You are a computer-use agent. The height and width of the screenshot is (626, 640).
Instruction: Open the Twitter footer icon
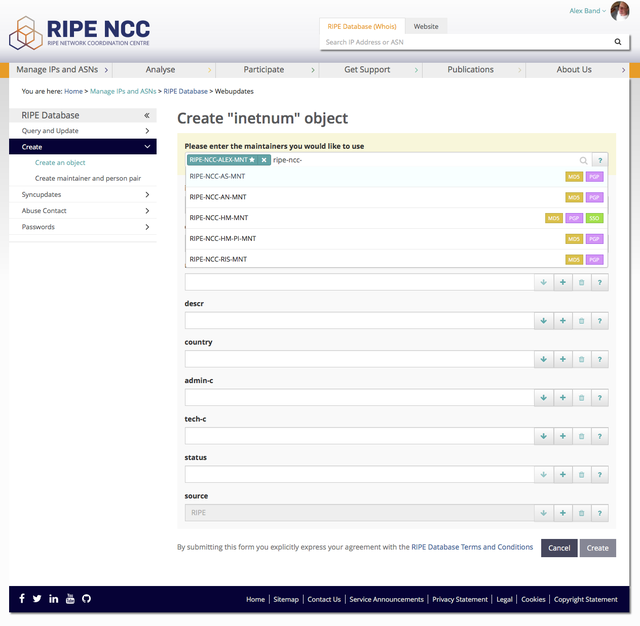click(x=37, y=599)
